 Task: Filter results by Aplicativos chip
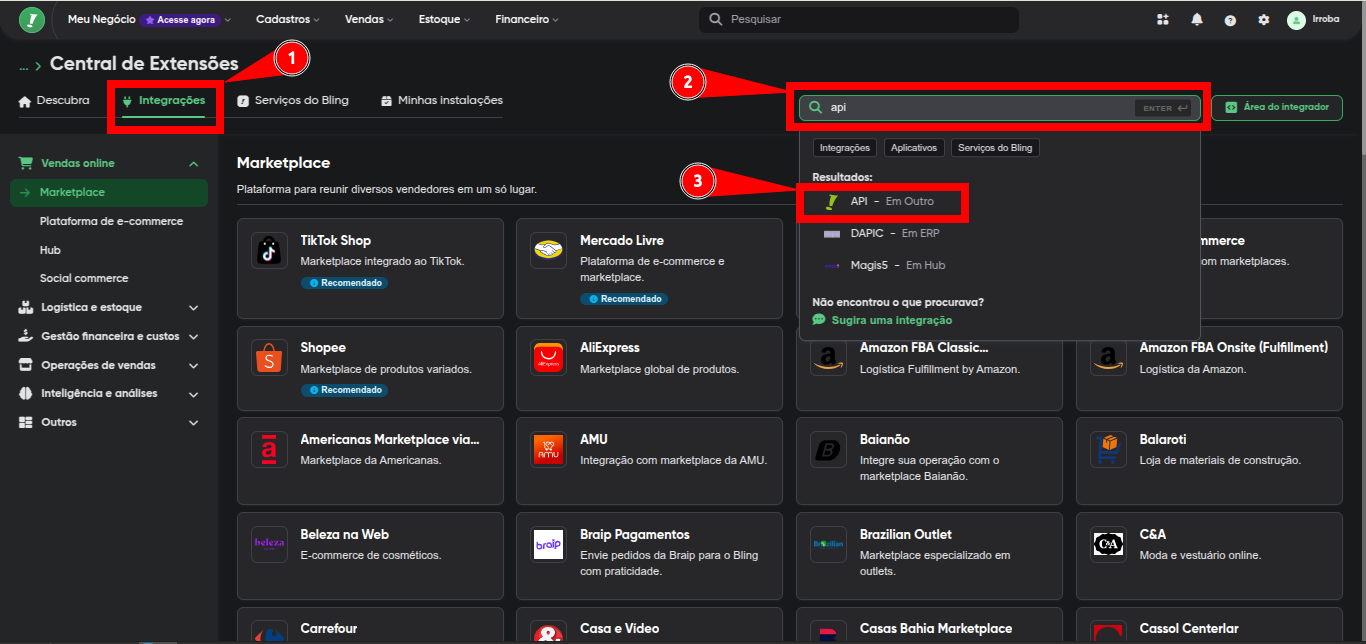coord(914,147)
